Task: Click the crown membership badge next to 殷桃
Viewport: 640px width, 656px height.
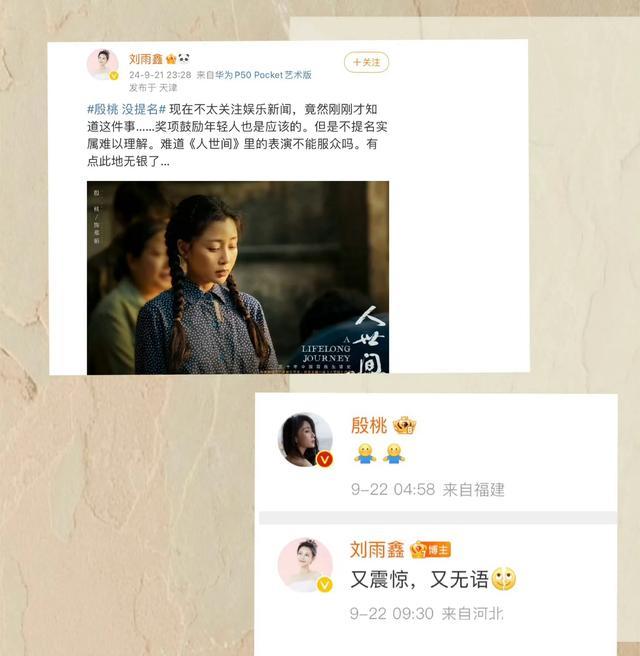Action: click(x=404, y=426)
